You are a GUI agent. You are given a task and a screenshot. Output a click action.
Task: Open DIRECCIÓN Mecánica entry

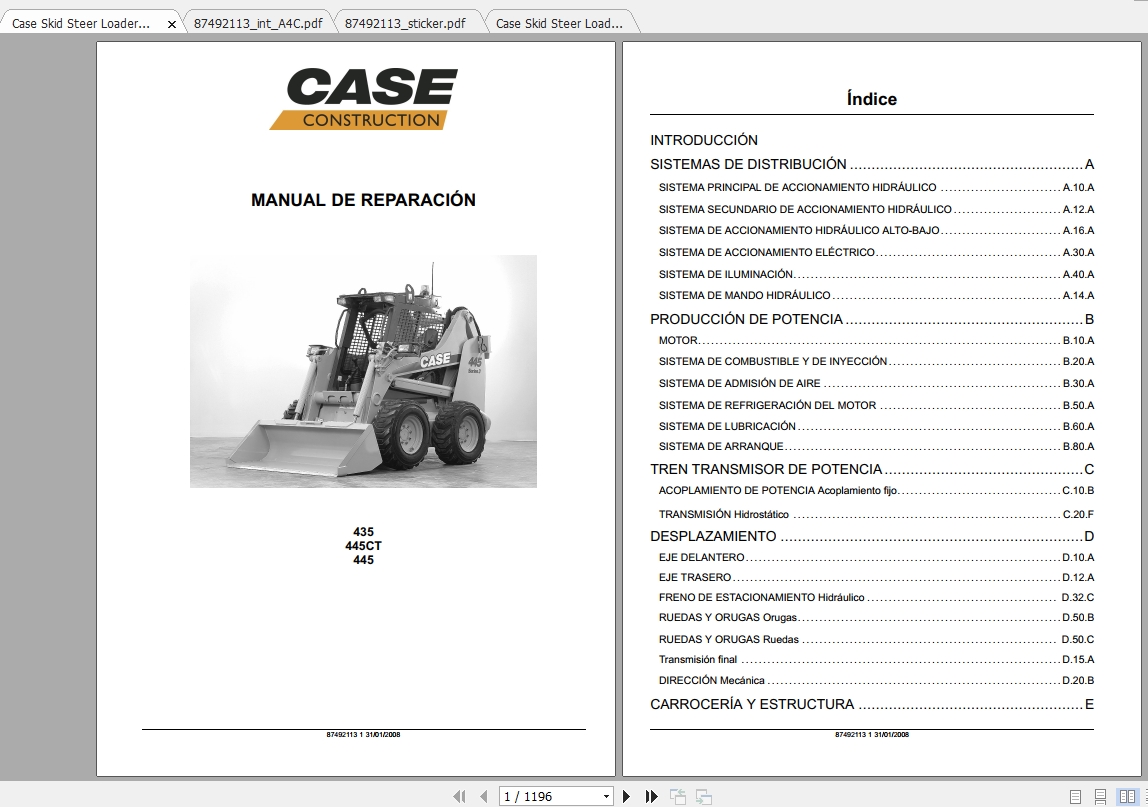876,680
